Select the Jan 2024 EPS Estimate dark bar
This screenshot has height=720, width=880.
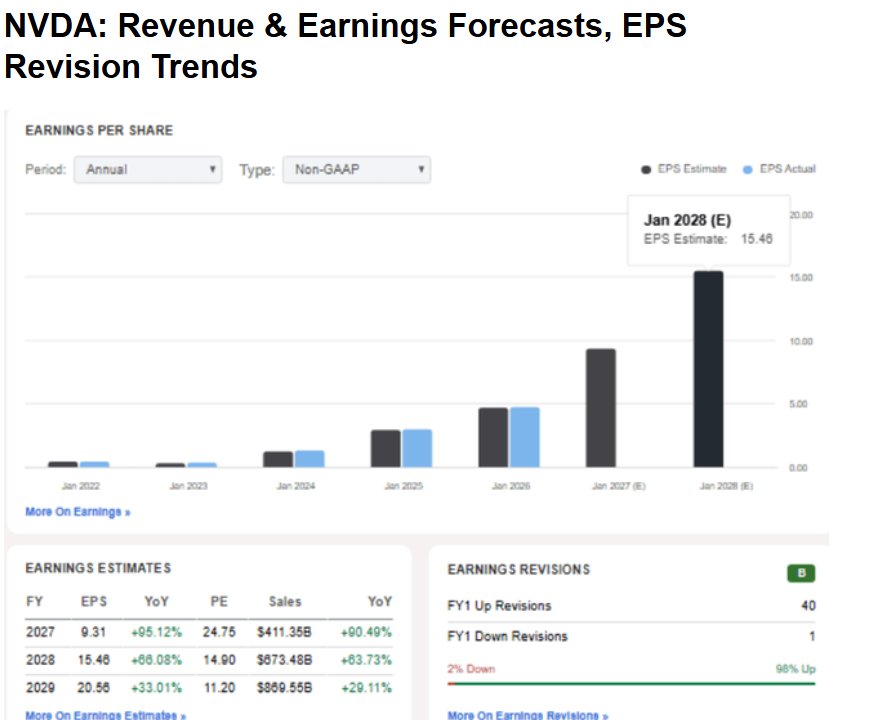[x=278, y=460]
